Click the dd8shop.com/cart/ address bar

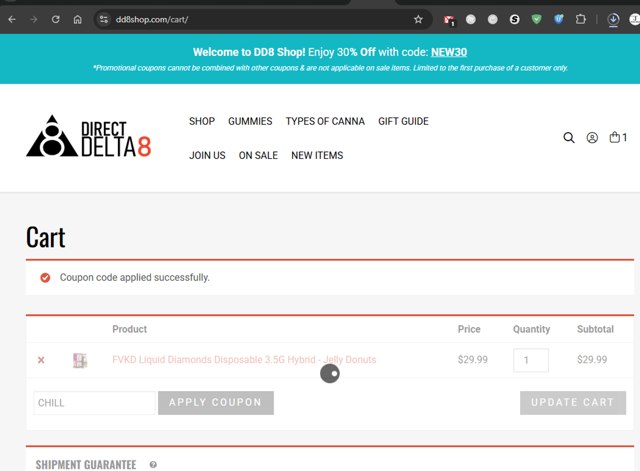tap(261, 19)
